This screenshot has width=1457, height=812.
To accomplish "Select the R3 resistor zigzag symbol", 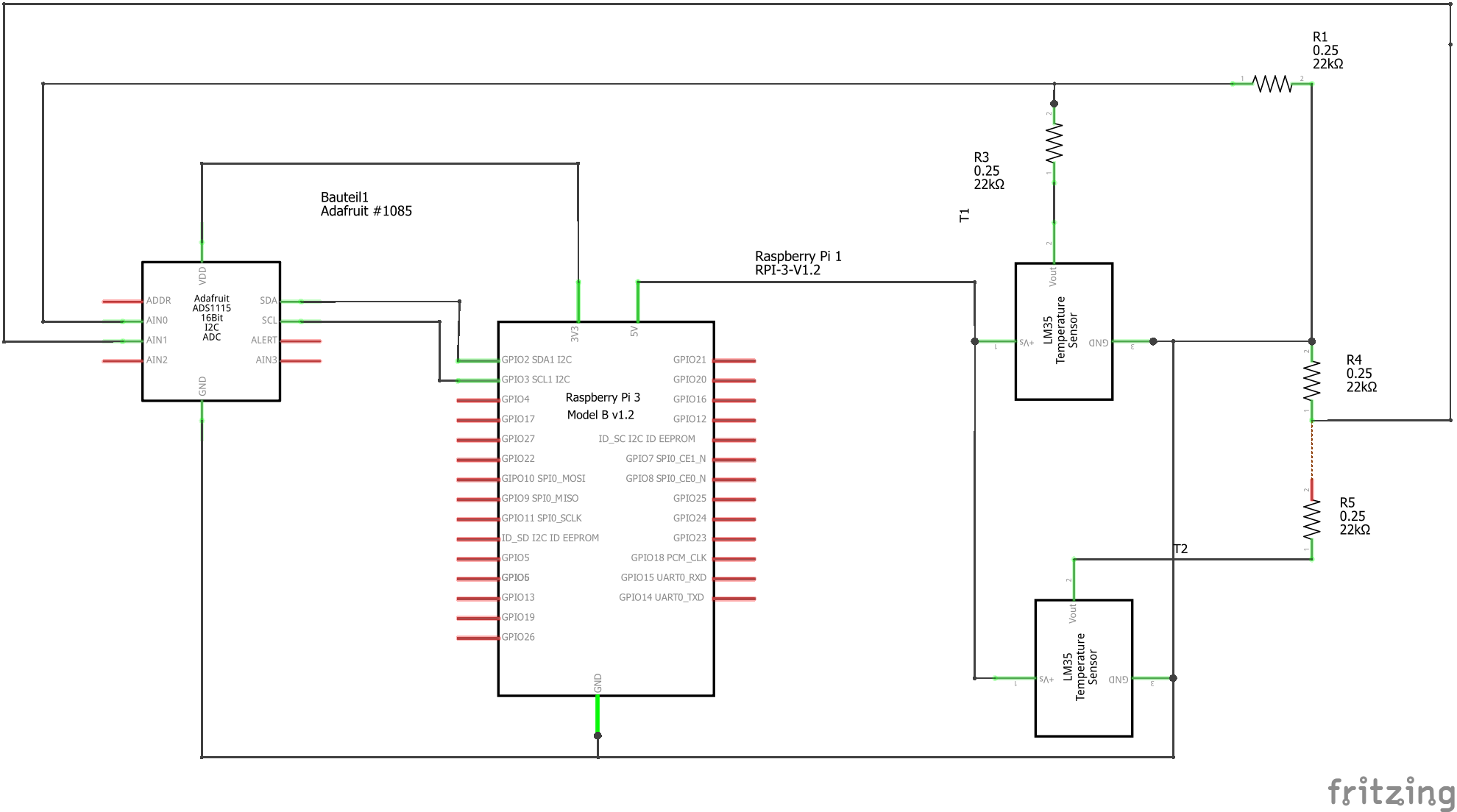I will (x=1054, y=143).
